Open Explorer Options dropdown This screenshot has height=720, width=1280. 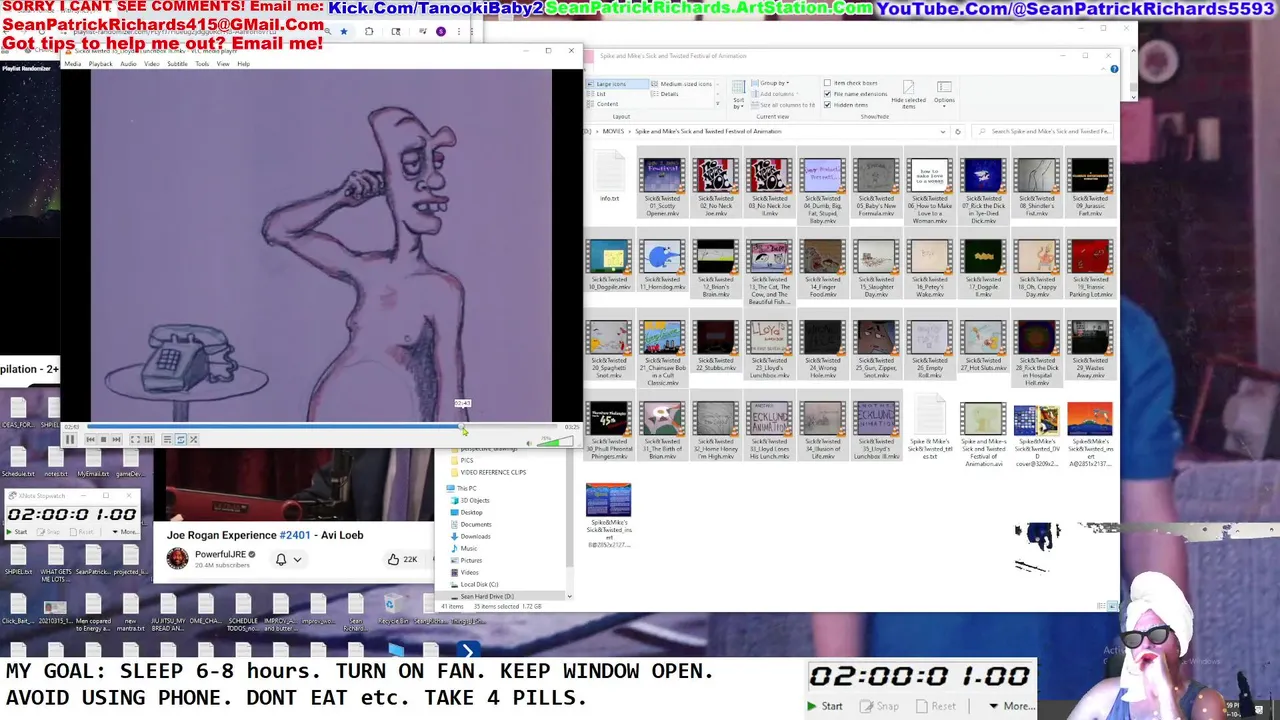coord(944,94)
